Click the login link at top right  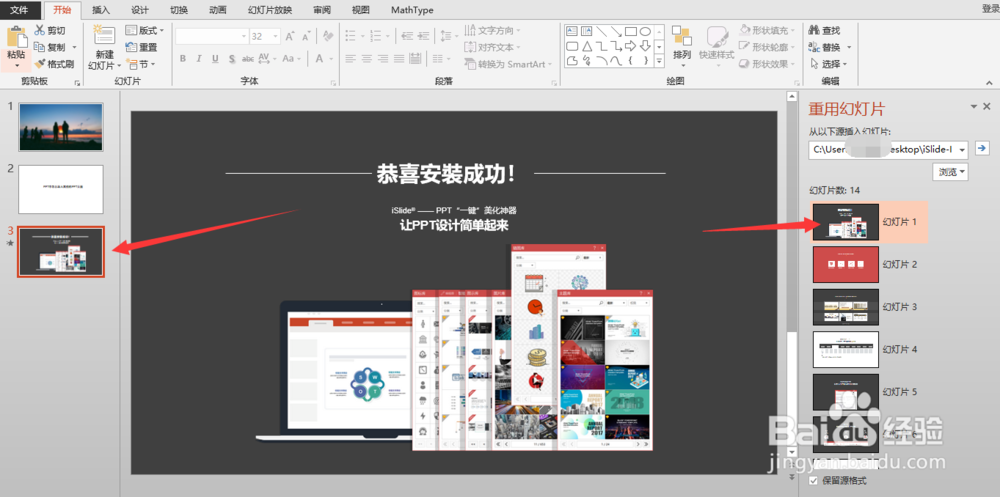(x=990, y=8)
